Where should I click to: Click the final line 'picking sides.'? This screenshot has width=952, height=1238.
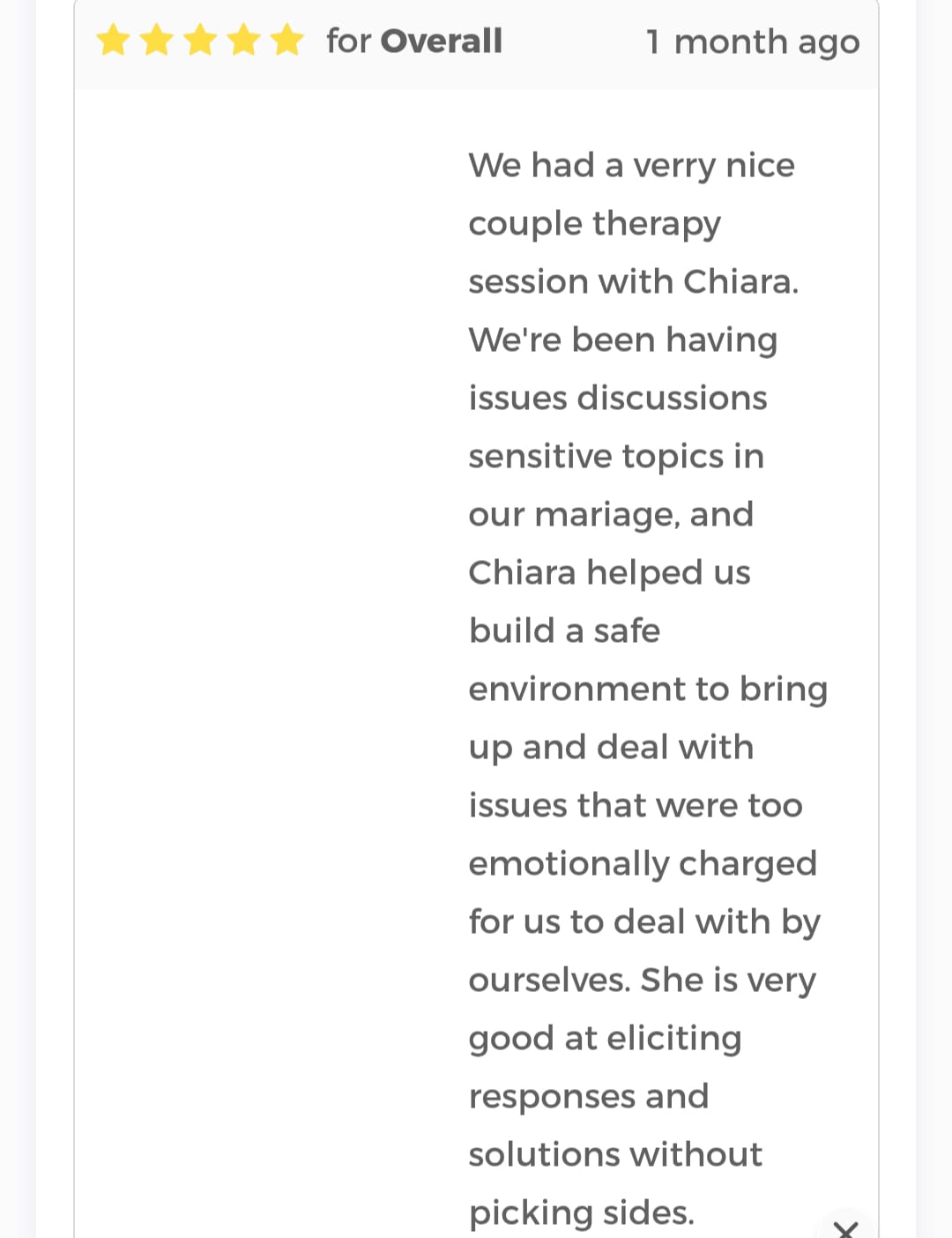pyautogui.click(x=581, y=1213)
